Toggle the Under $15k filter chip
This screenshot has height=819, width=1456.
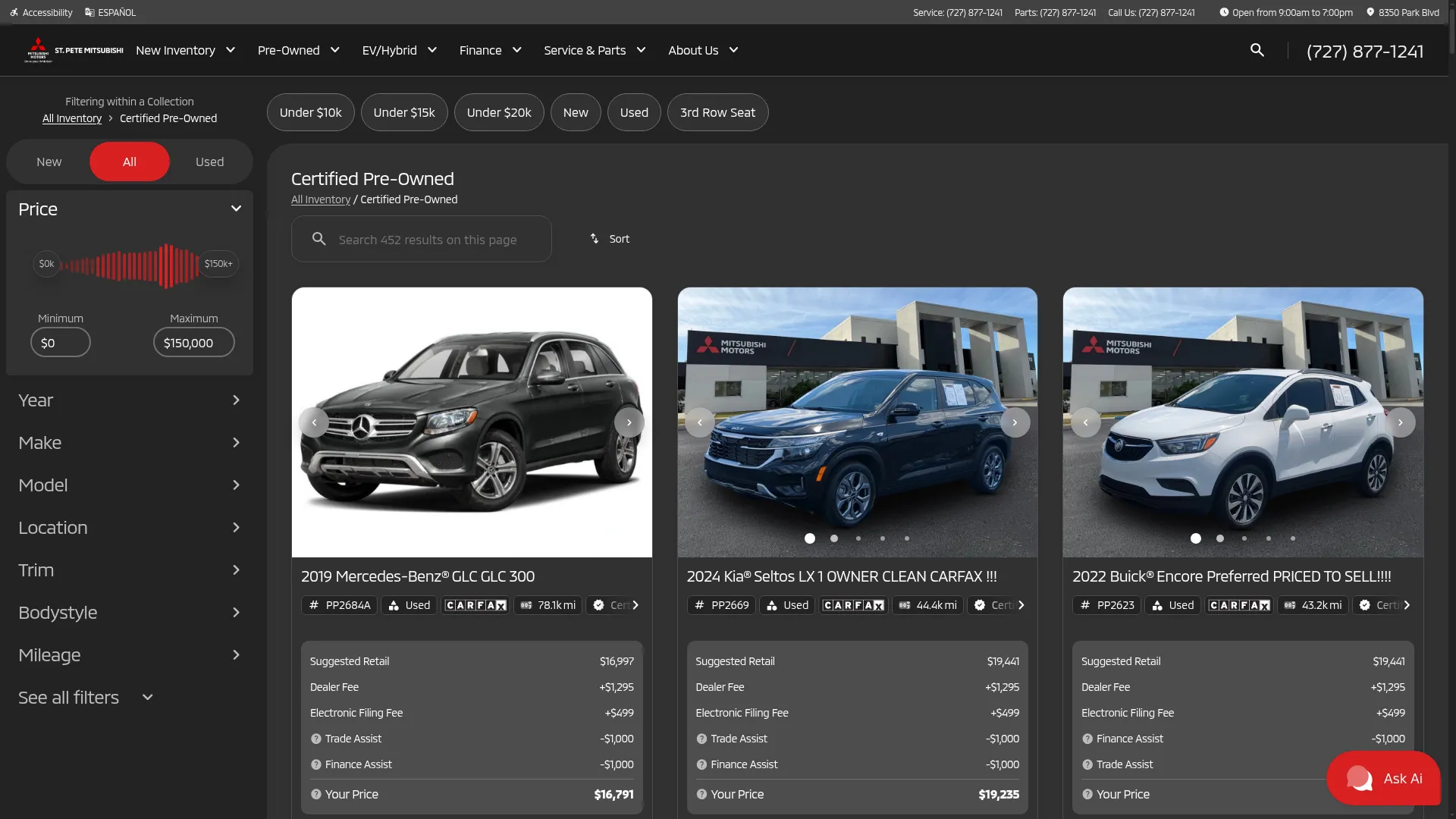click(404, 112)
